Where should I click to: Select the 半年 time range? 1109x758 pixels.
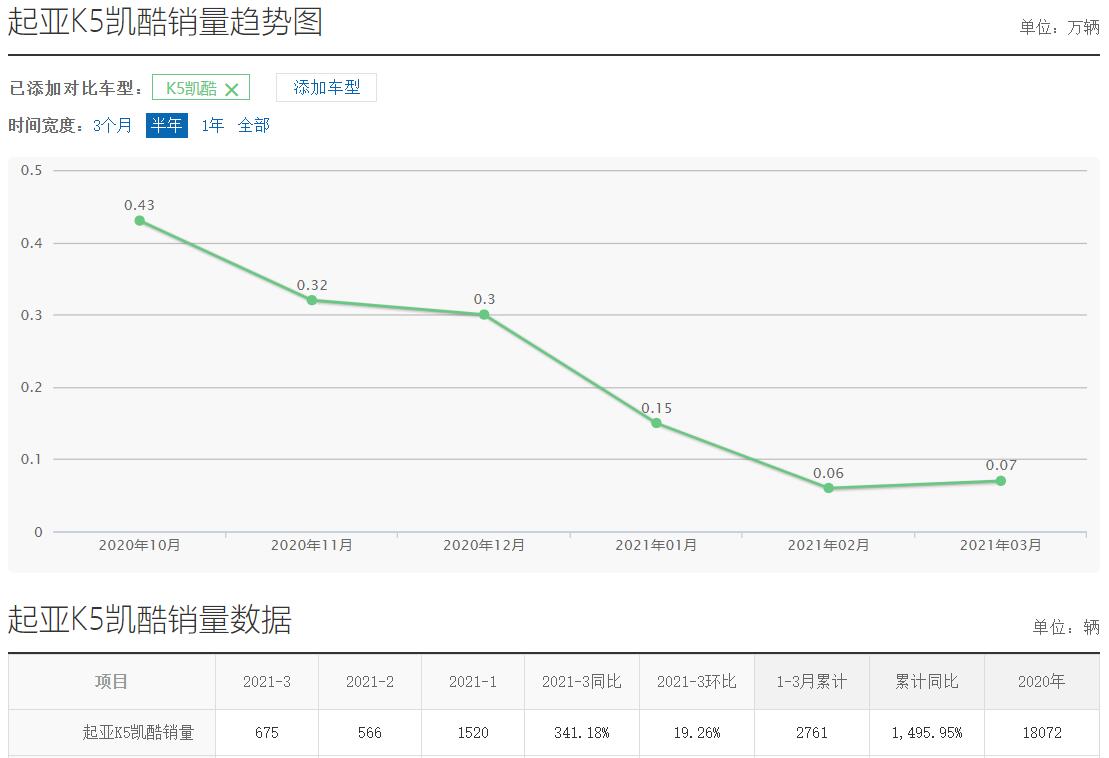click(167, 125)
